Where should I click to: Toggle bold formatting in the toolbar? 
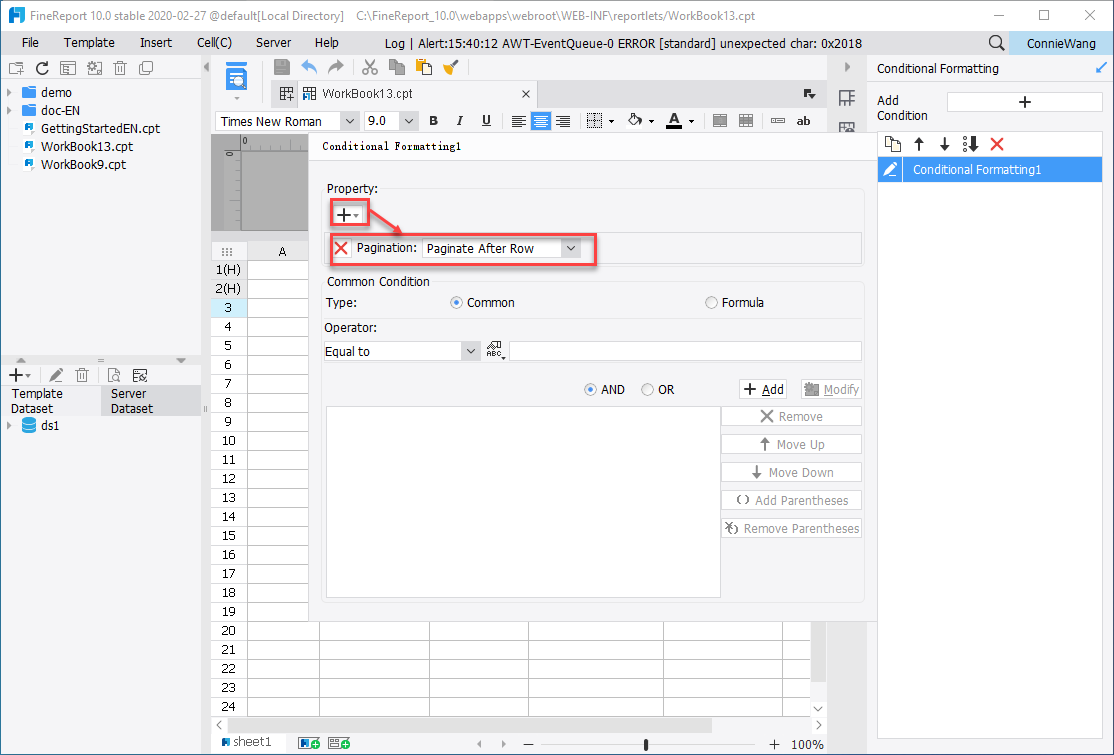(x=433, y=120)
